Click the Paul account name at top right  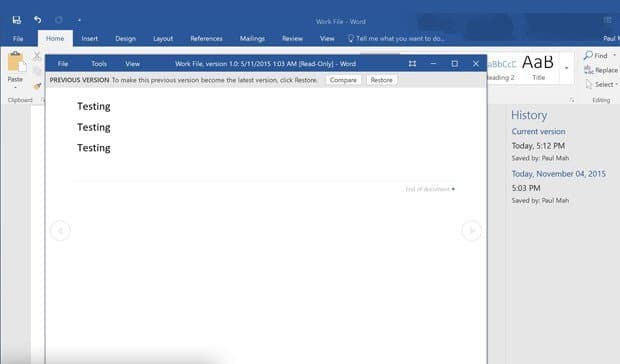[x=611, y=38]
